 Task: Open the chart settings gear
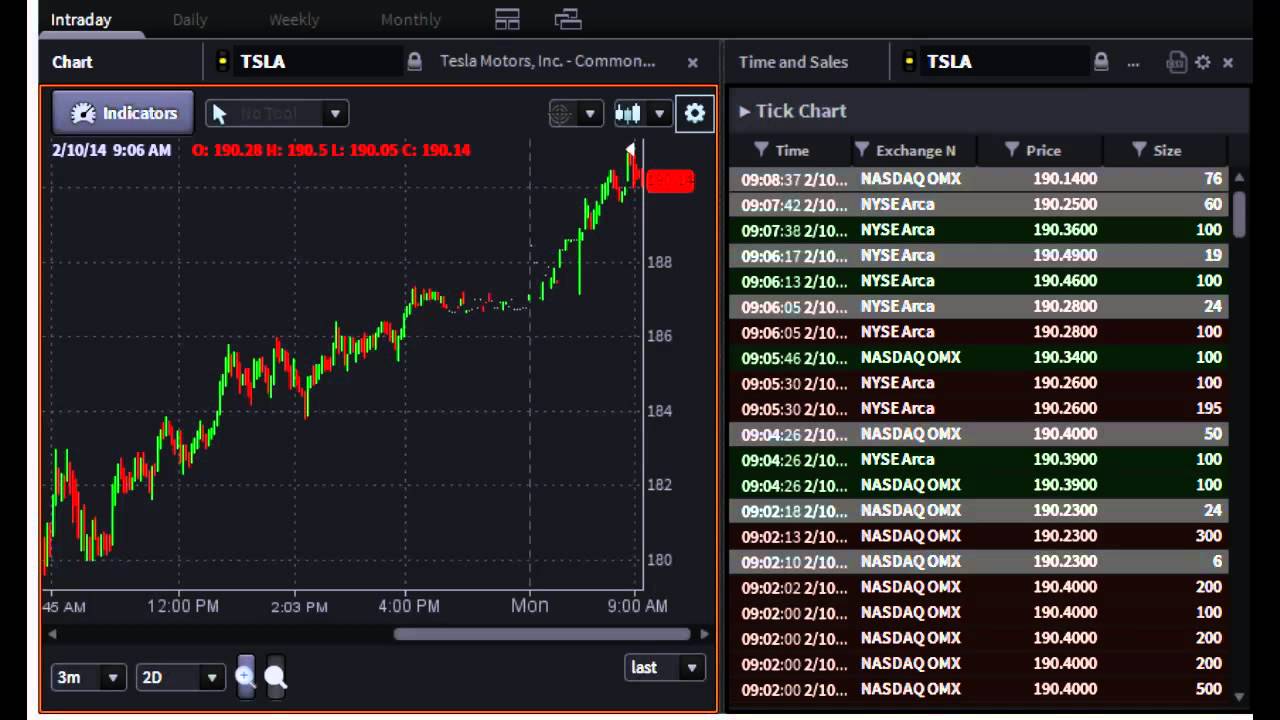[x=695, y=113]
